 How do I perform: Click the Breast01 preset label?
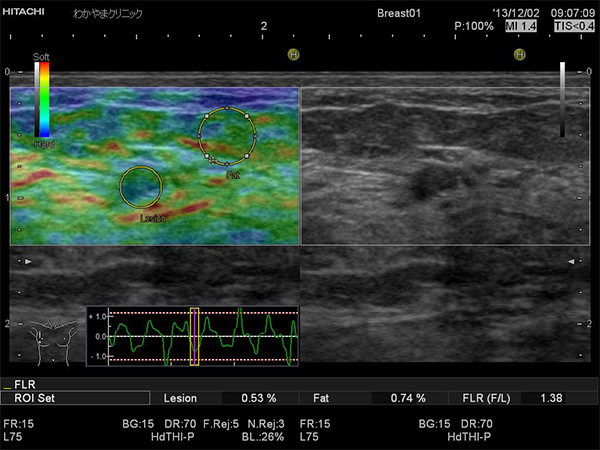pos(400,12)
